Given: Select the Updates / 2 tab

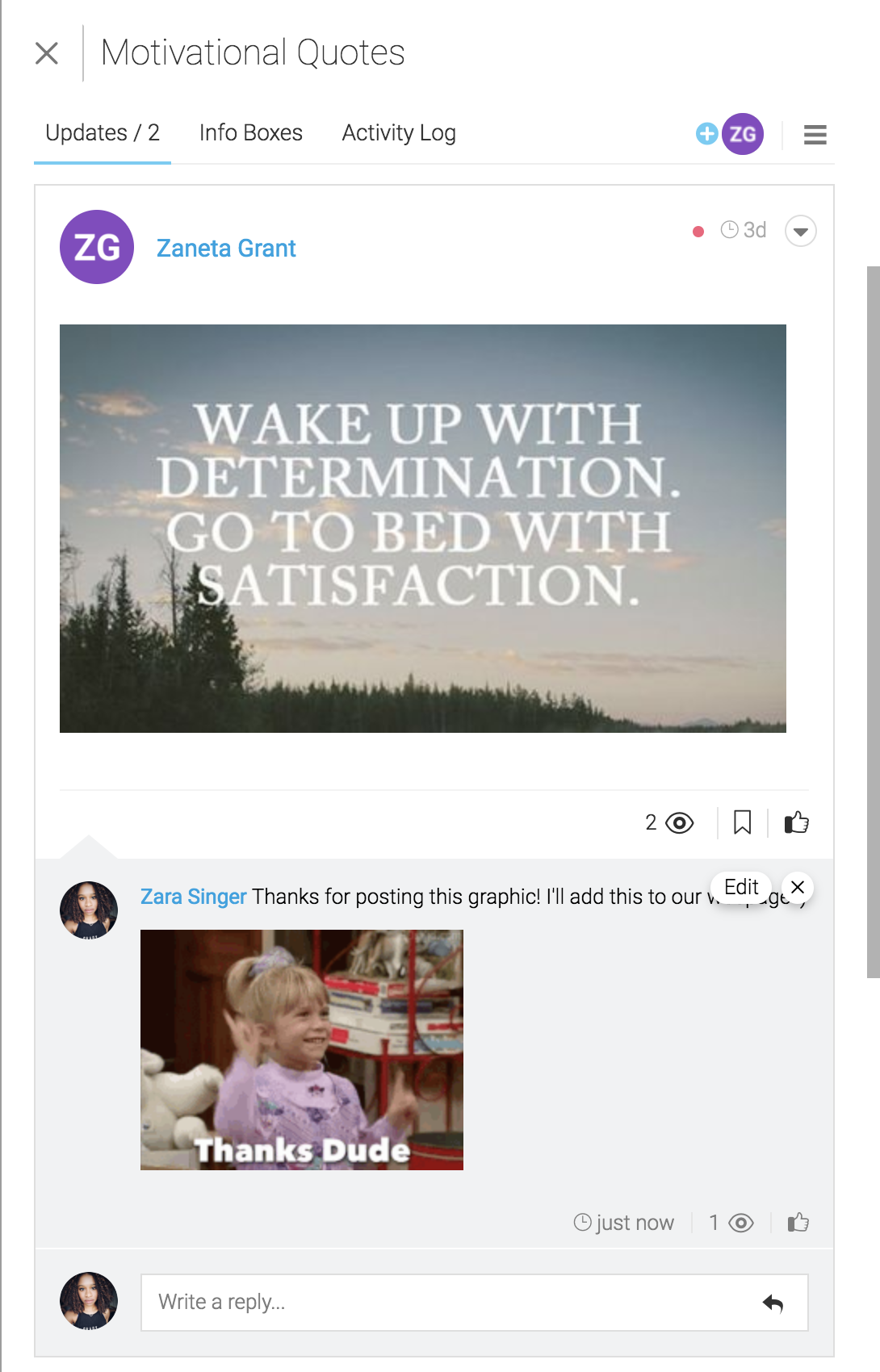Looking at the screenshot, I should [x=103, y=132].
